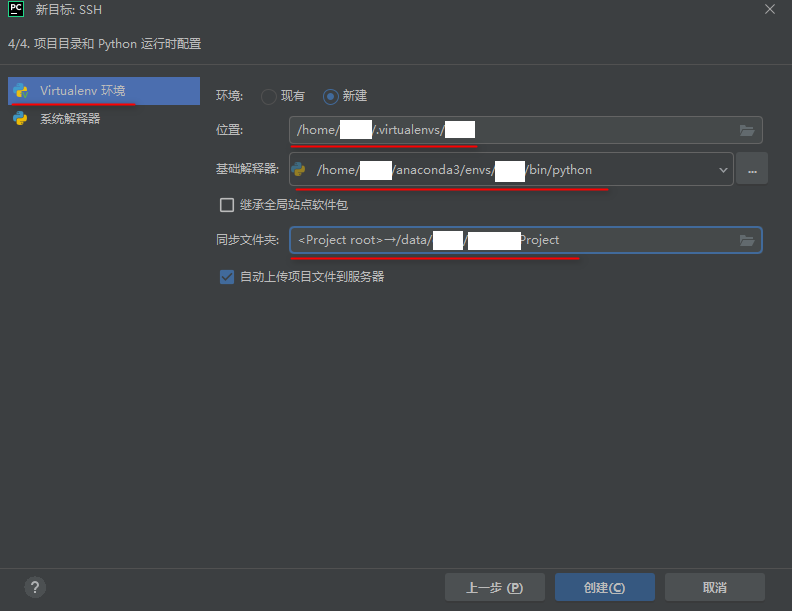Image resolution: width=792 pixels, height=611 pixels.
Task: Click the 基础解释器: label
Action: [x=247, y=169]
